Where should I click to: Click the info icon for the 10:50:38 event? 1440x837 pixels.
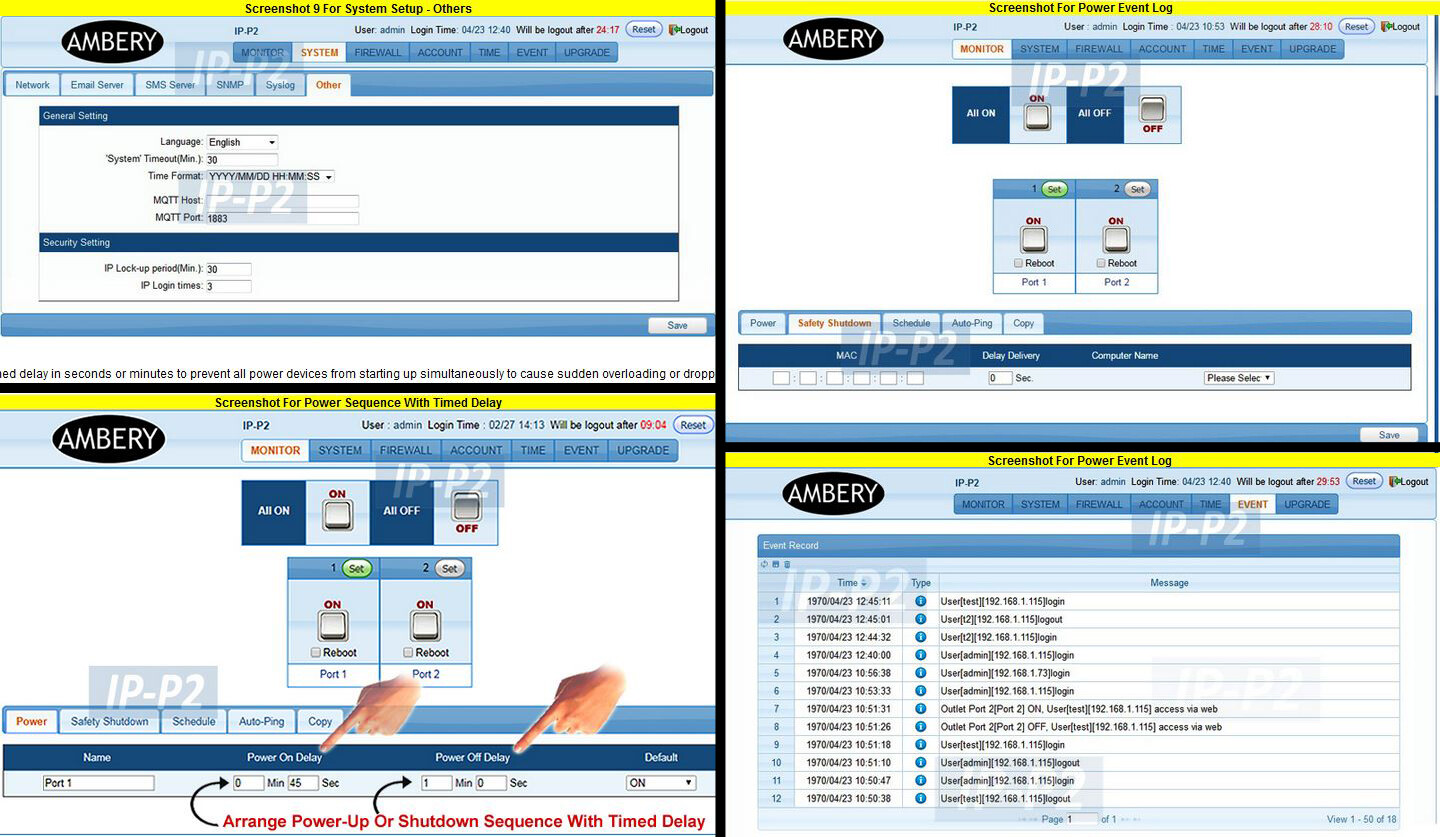point(921,799)
